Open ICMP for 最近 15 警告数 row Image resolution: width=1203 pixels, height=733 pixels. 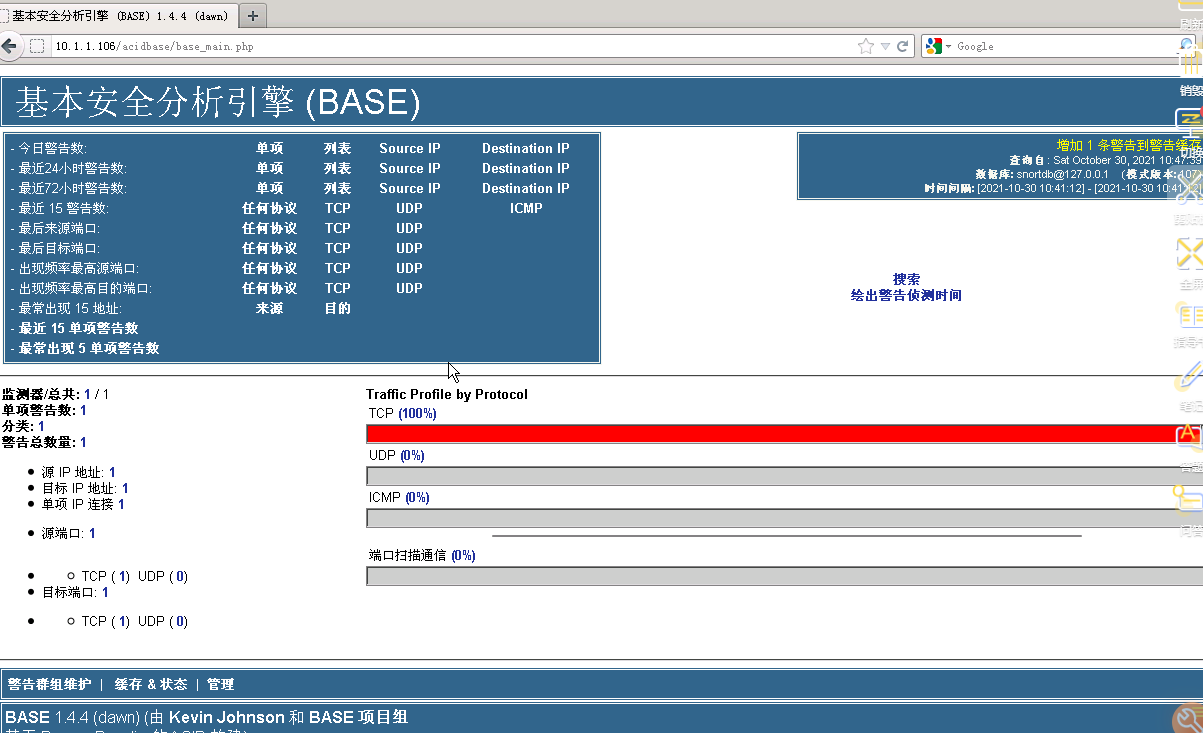point(526,208)
